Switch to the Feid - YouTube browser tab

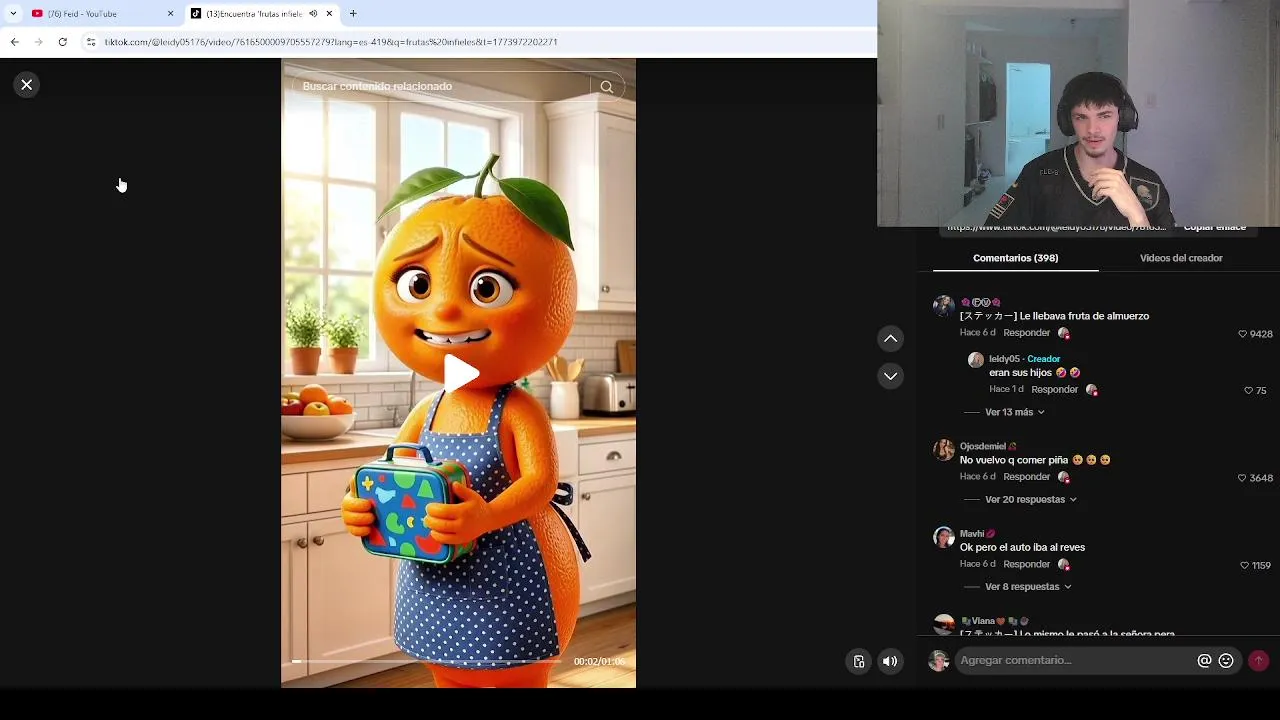click(x=96, y=14)
